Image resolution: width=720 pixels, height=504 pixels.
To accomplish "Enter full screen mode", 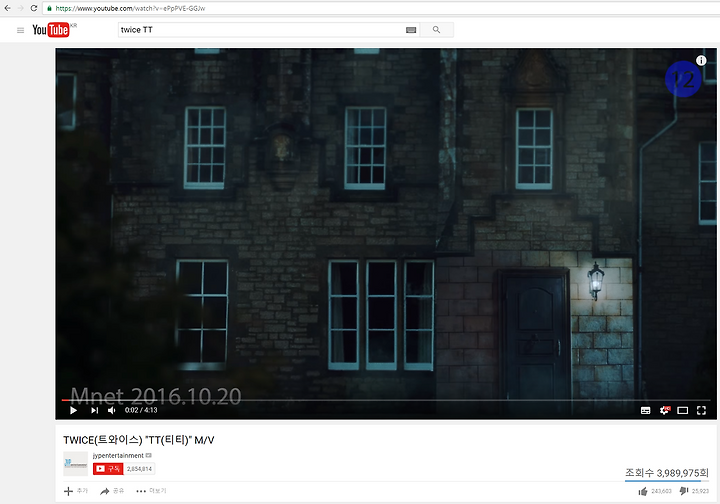I will coord(701,410).
